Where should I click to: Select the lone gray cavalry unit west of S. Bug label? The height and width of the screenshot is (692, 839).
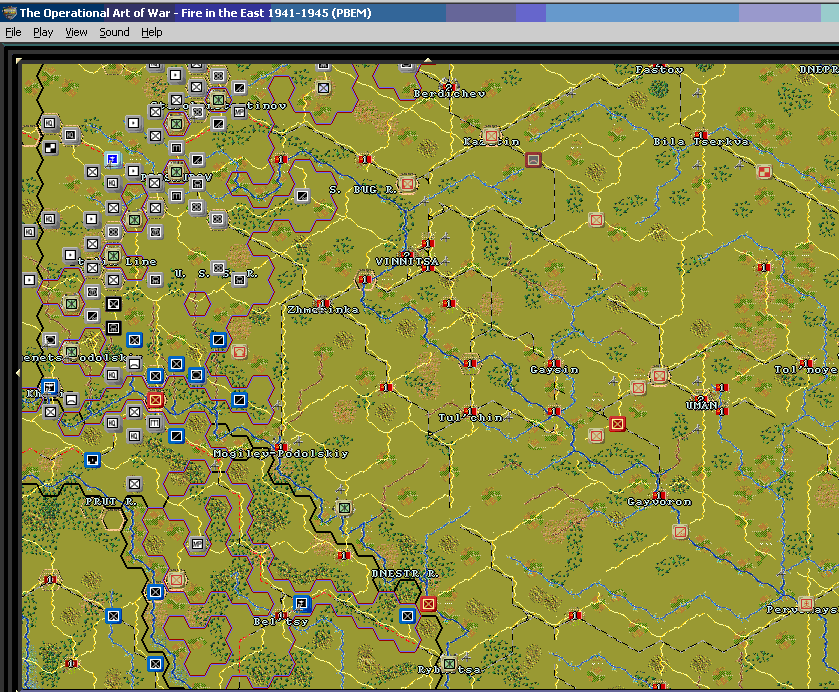click(x=302, y=195)
